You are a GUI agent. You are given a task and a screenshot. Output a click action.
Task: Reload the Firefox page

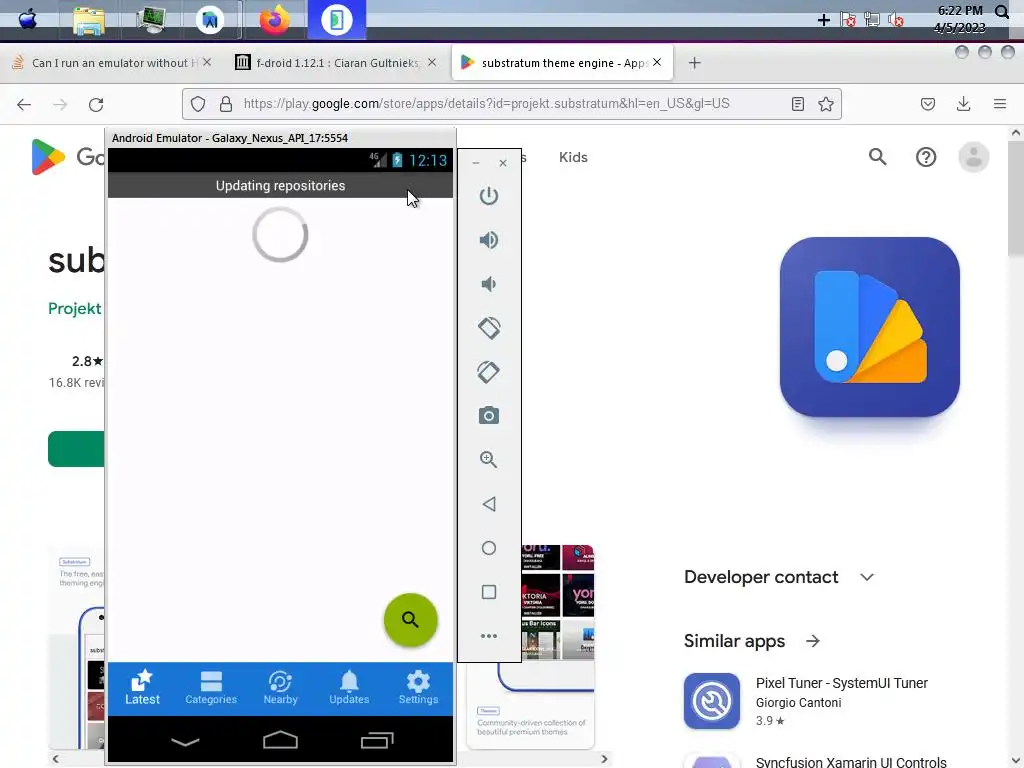click(96, 104)
